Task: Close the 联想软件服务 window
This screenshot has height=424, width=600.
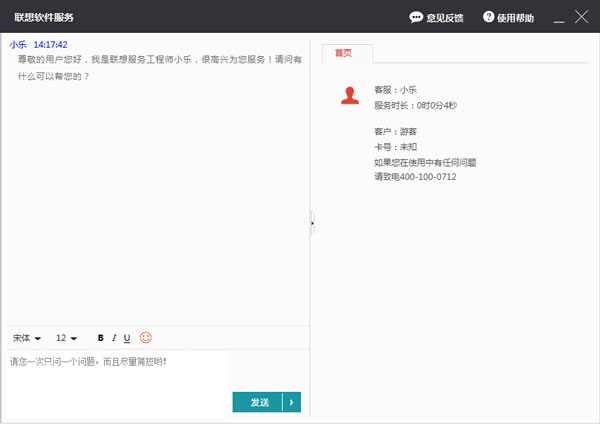Action: [x=582, y=17]
